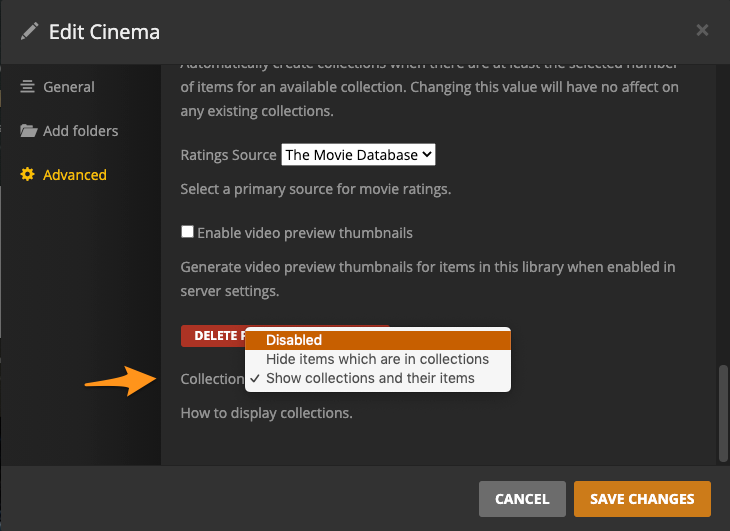
Task: Click the Add folders folder icon
Action: point(28,131)
